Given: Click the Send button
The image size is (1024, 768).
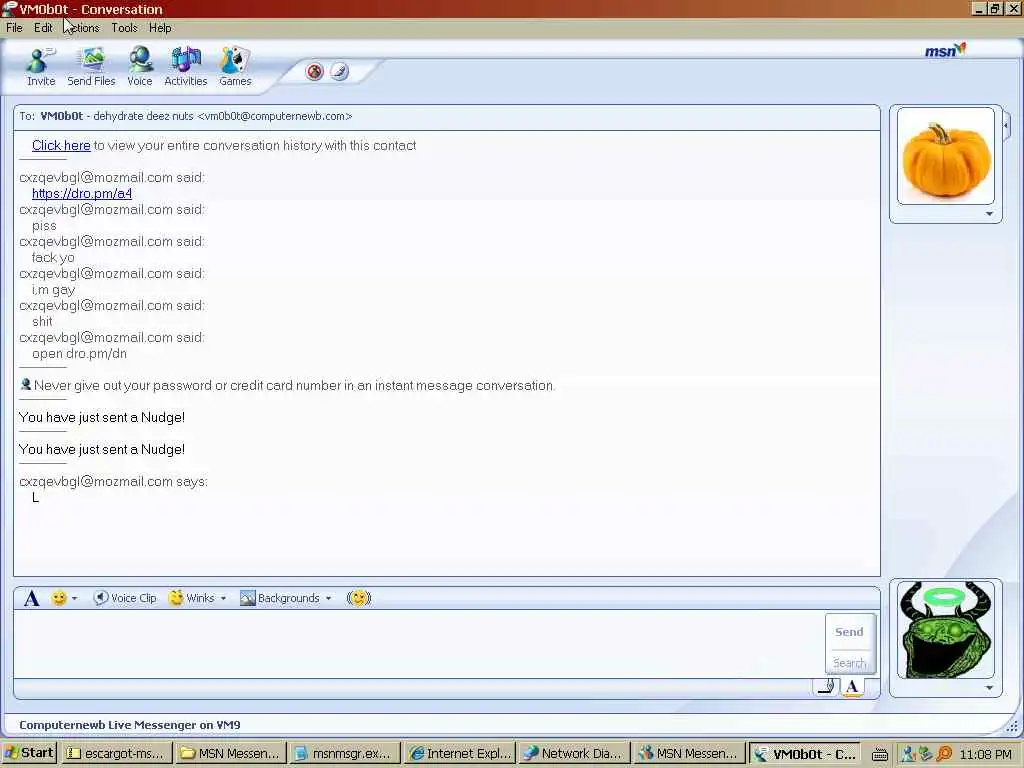Looking at the screenshot, I should pyautogui.click(x=849, y=632).
